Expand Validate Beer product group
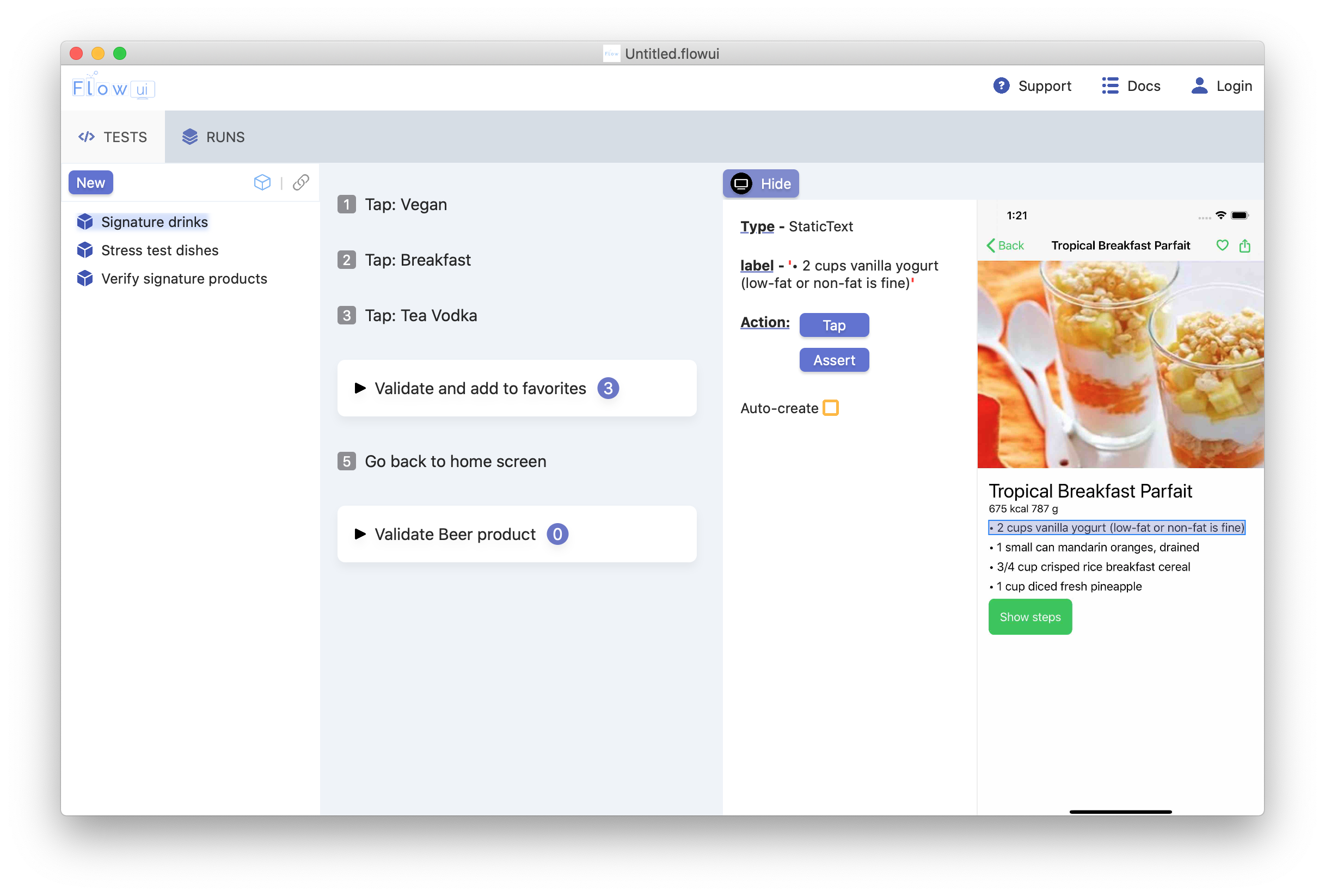 (x=360, y=534)
